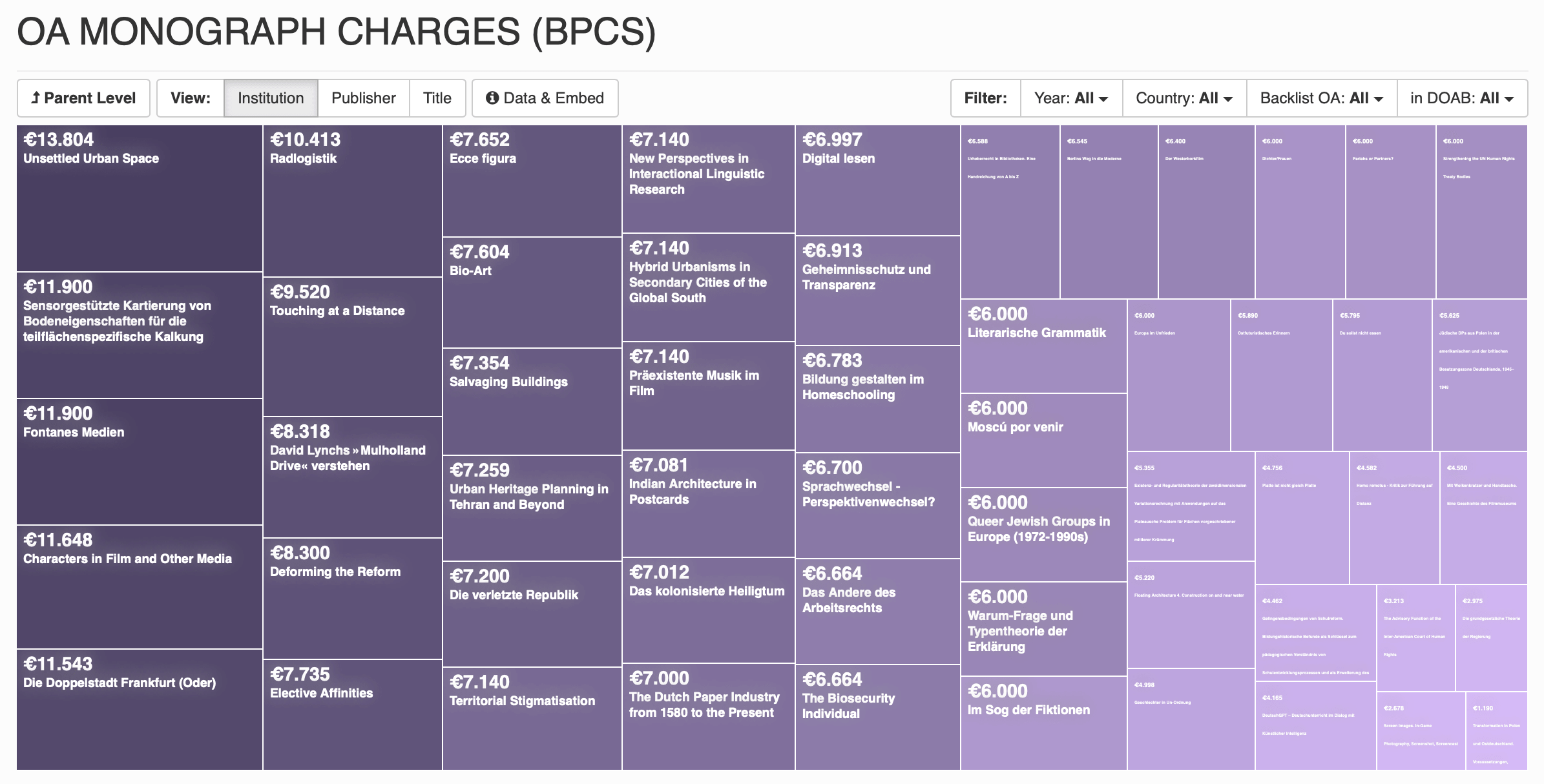
Task: Open the Data & Embed panel
Action: (x=545, y=98)
